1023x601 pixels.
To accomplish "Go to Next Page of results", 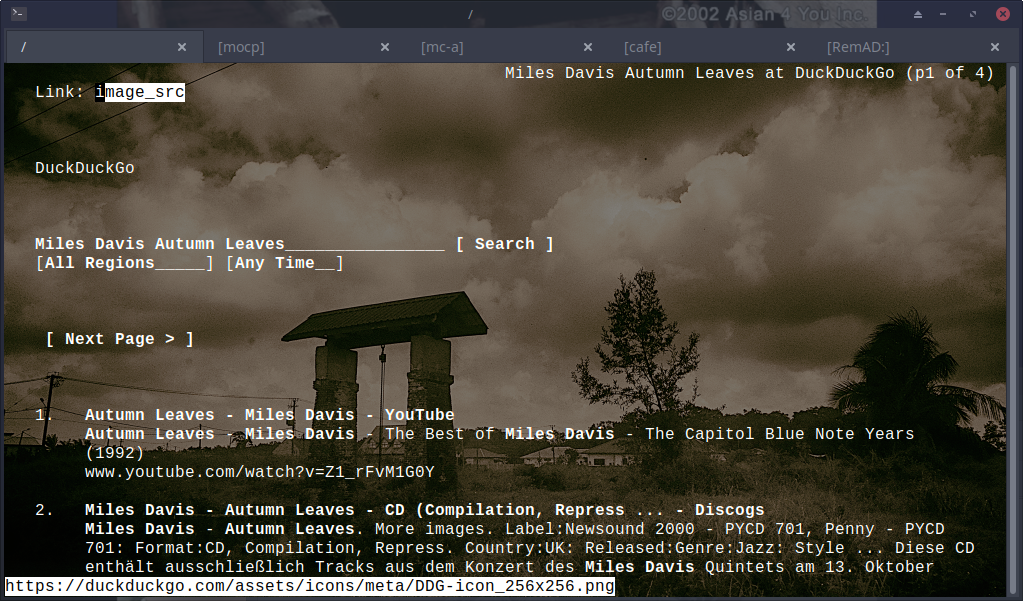I will pos(119,339).
